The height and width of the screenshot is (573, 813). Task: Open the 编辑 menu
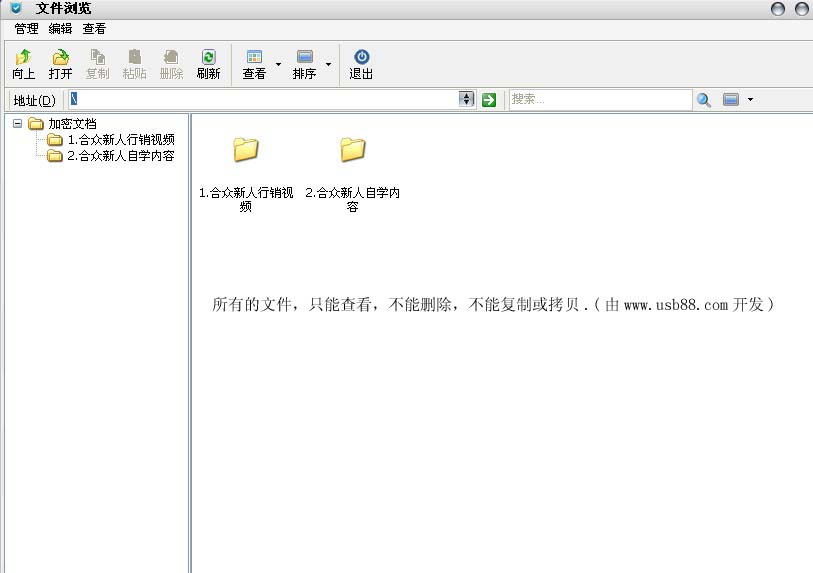[x=60, y=29]
